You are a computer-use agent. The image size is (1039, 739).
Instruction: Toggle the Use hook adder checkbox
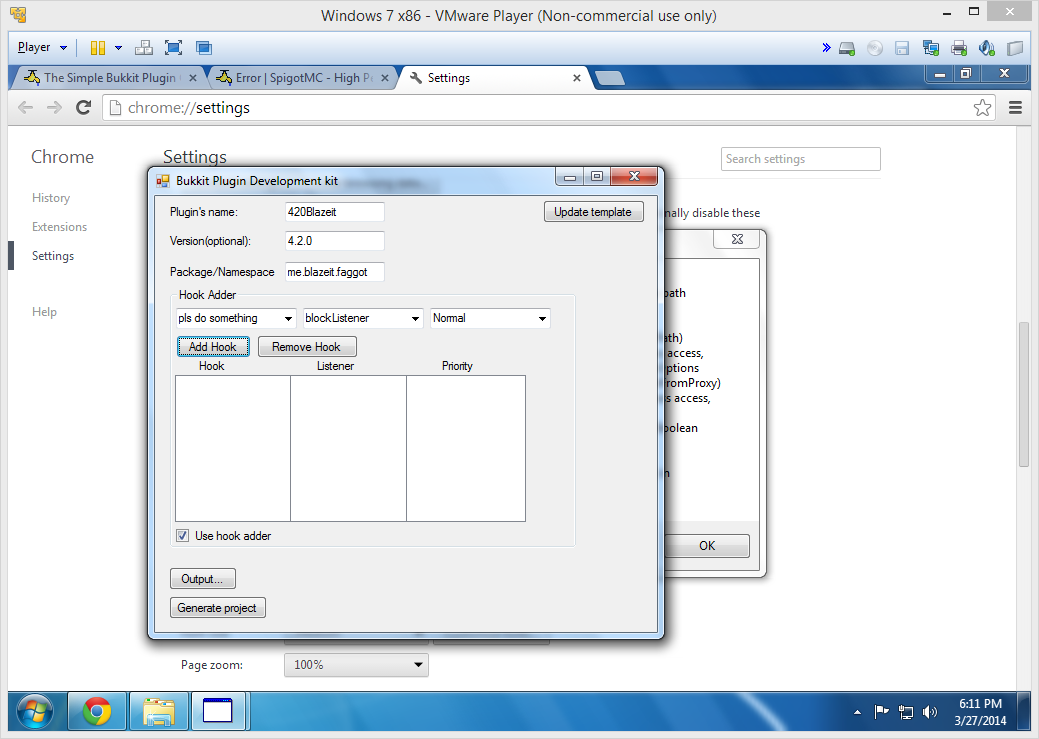pos(182,536)
